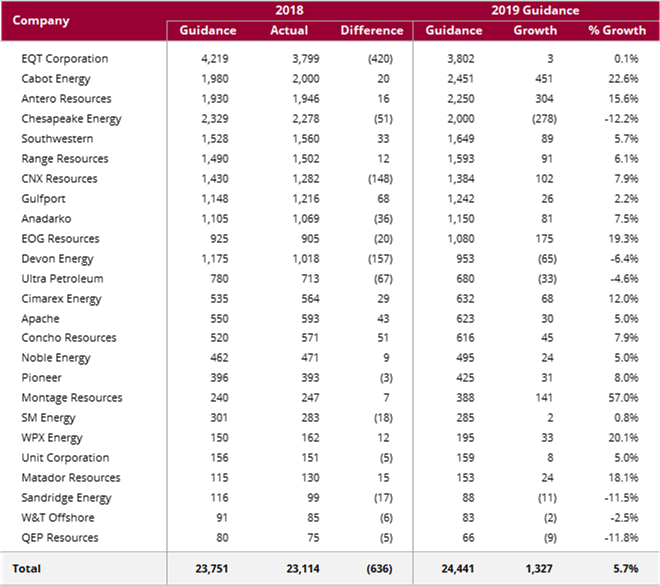Select Matador percent growth 18.1%
Image resolution: width=660 pixels, height=586 pixels.
(x=623, y=478)
